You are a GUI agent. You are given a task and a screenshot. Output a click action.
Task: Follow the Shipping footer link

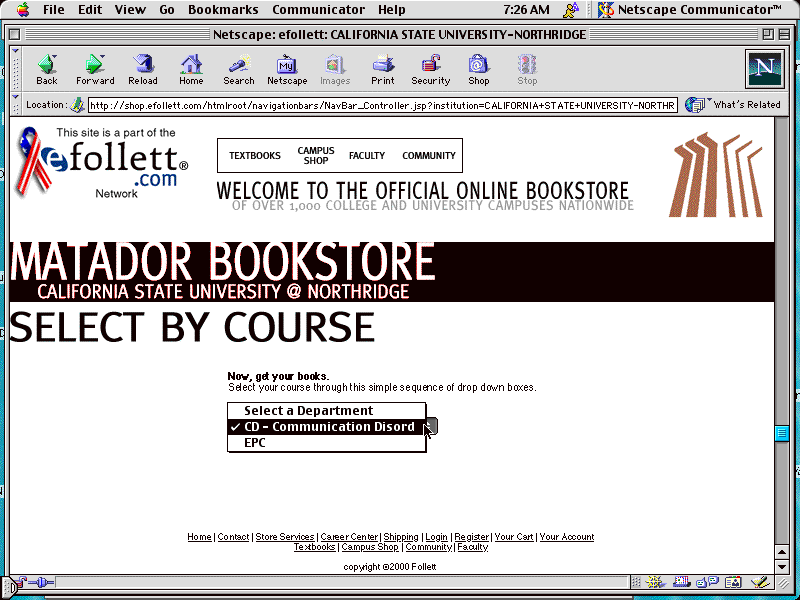(401, 537)
